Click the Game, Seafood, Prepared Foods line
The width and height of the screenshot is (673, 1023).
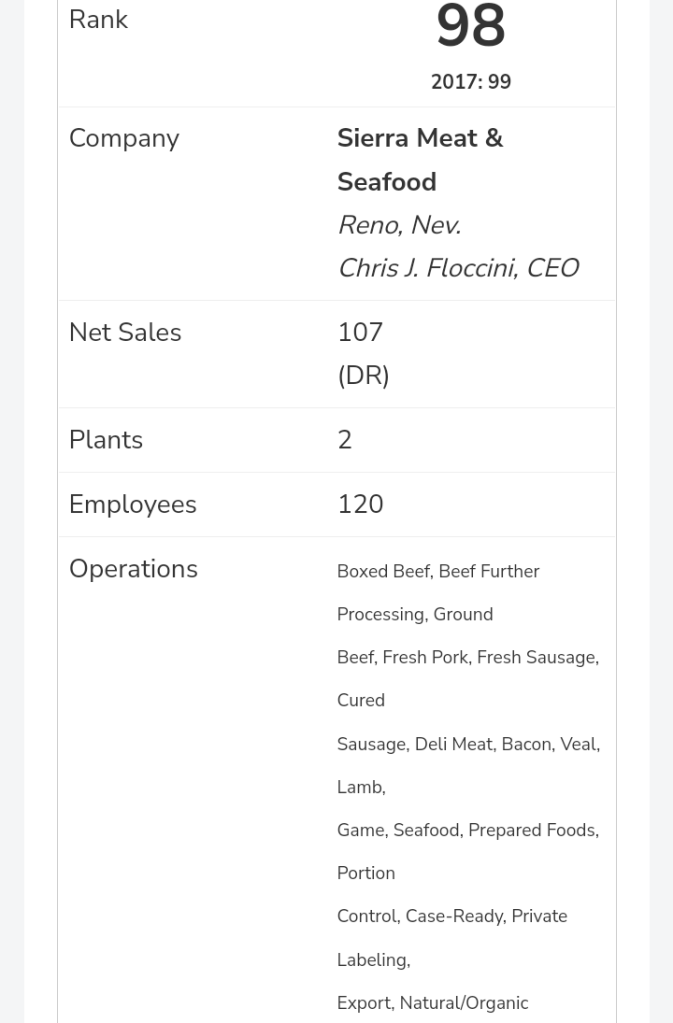(x=467, y=830)
